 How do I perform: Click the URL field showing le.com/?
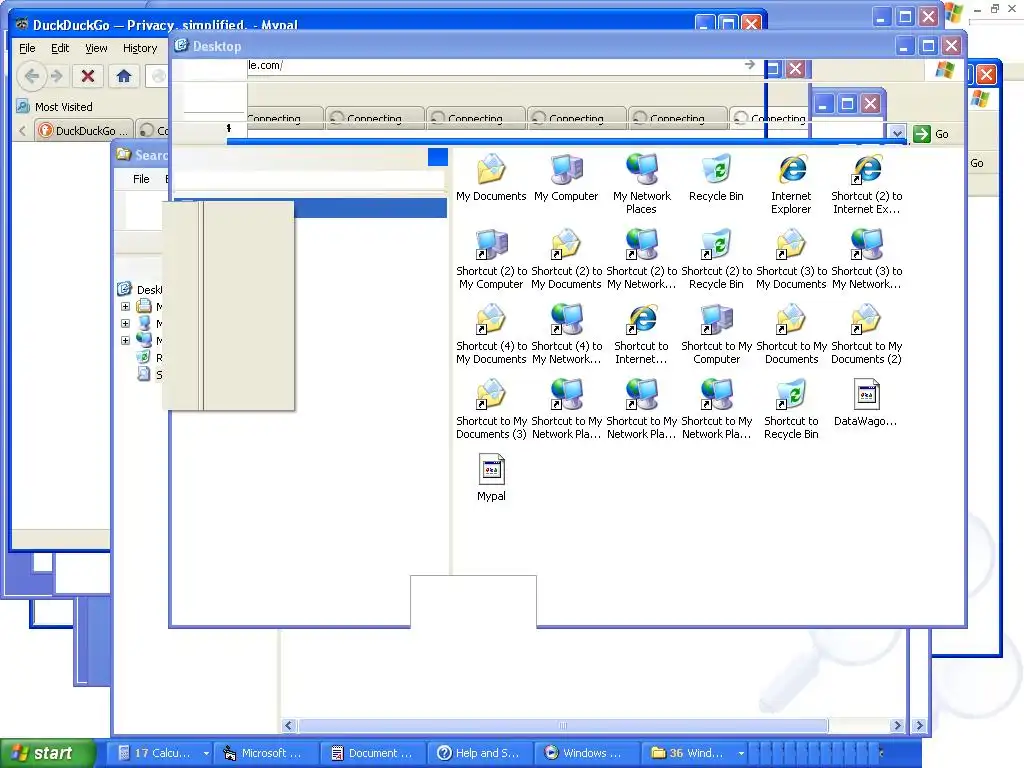(x=493, y=65)
